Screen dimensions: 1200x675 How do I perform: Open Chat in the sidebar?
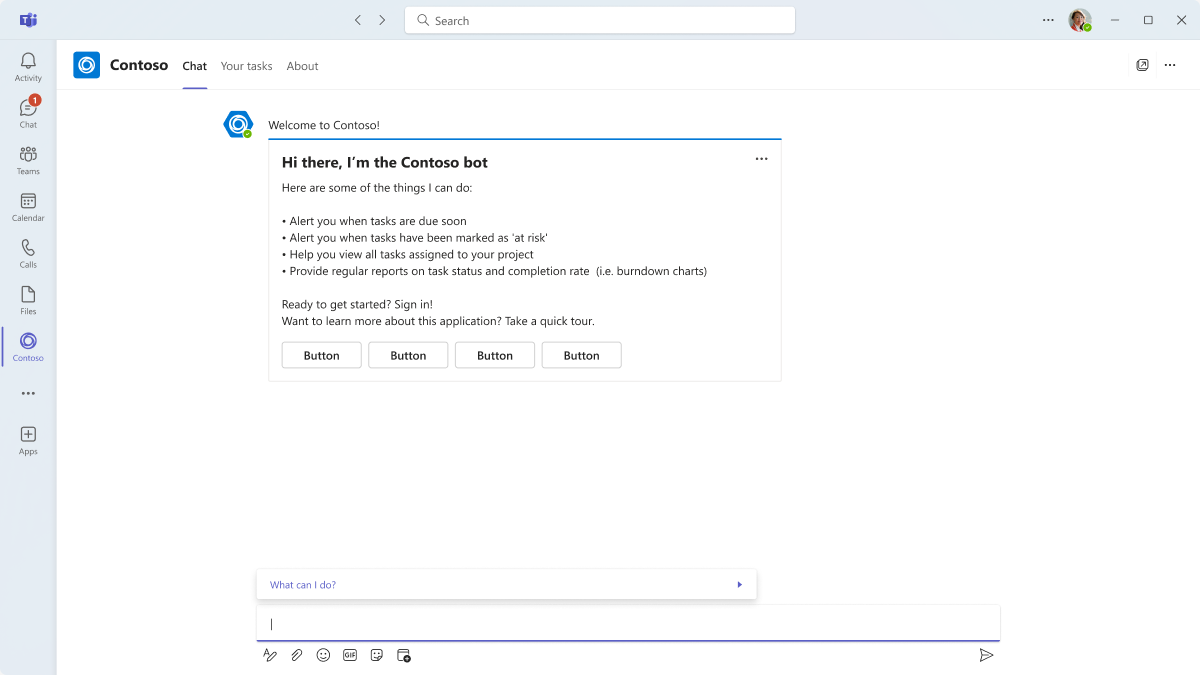tap(28, 113)
